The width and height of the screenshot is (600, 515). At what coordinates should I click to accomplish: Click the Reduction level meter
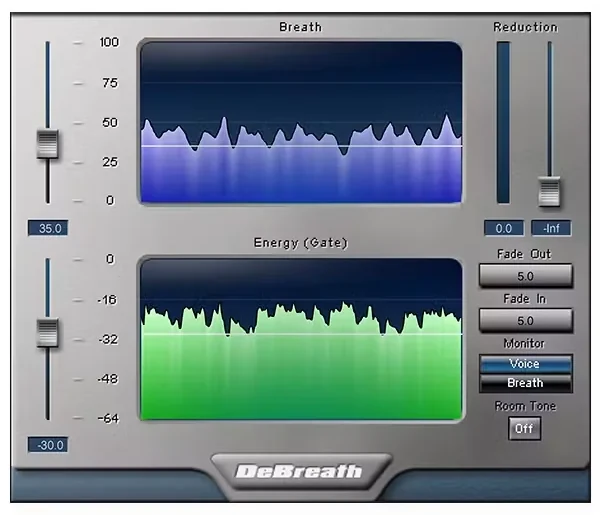503,122
